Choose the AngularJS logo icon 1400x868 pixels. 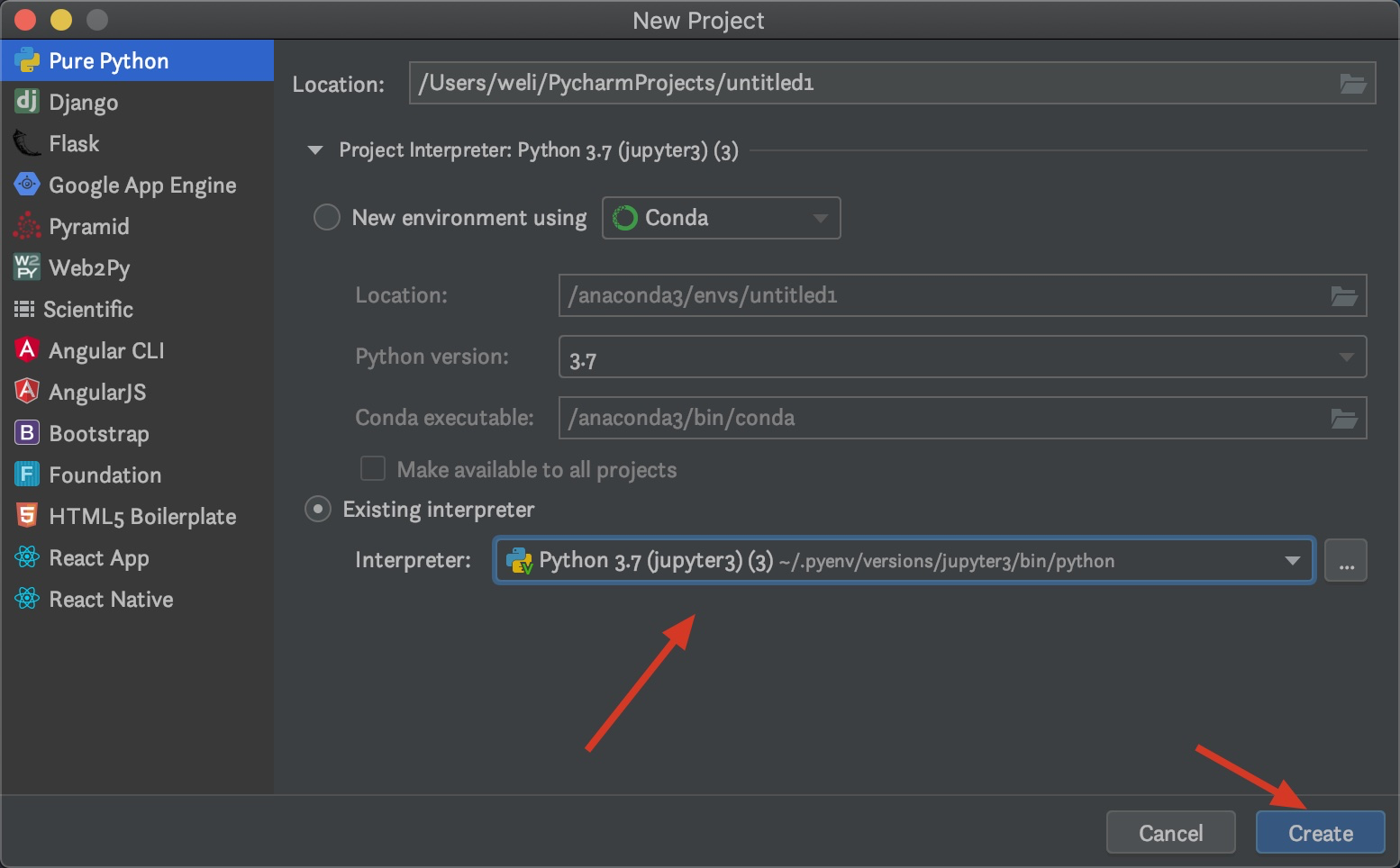[27, 391]
